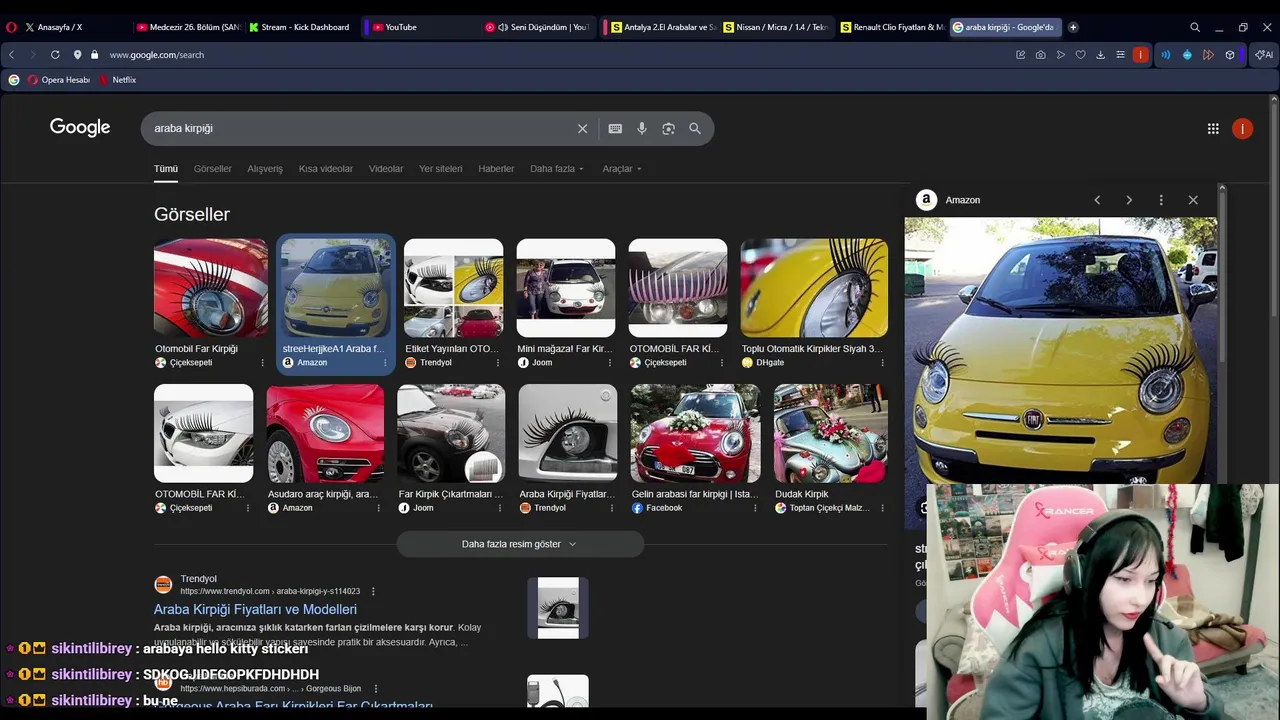Select the Mini mağaza Joom thumbnail

click(566, 288)
